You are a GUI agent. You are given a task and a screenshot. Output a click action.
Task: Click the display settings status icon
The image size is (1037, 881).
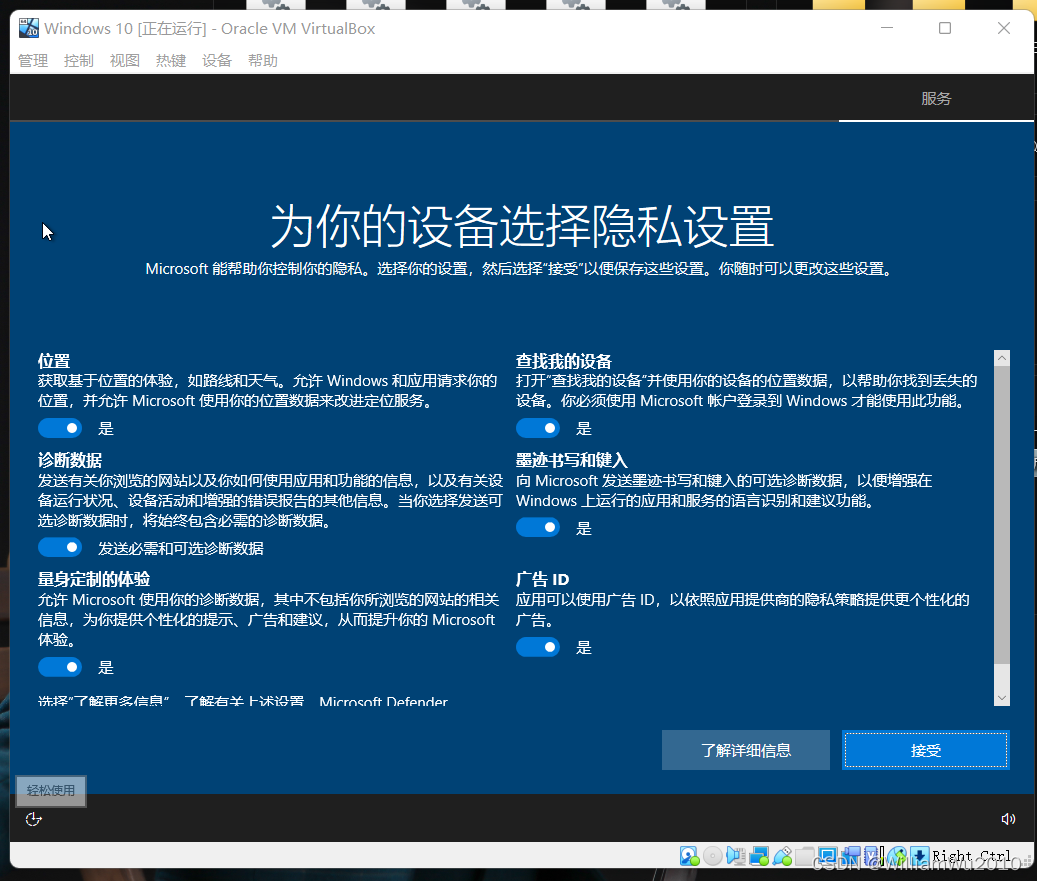(828, 856)
